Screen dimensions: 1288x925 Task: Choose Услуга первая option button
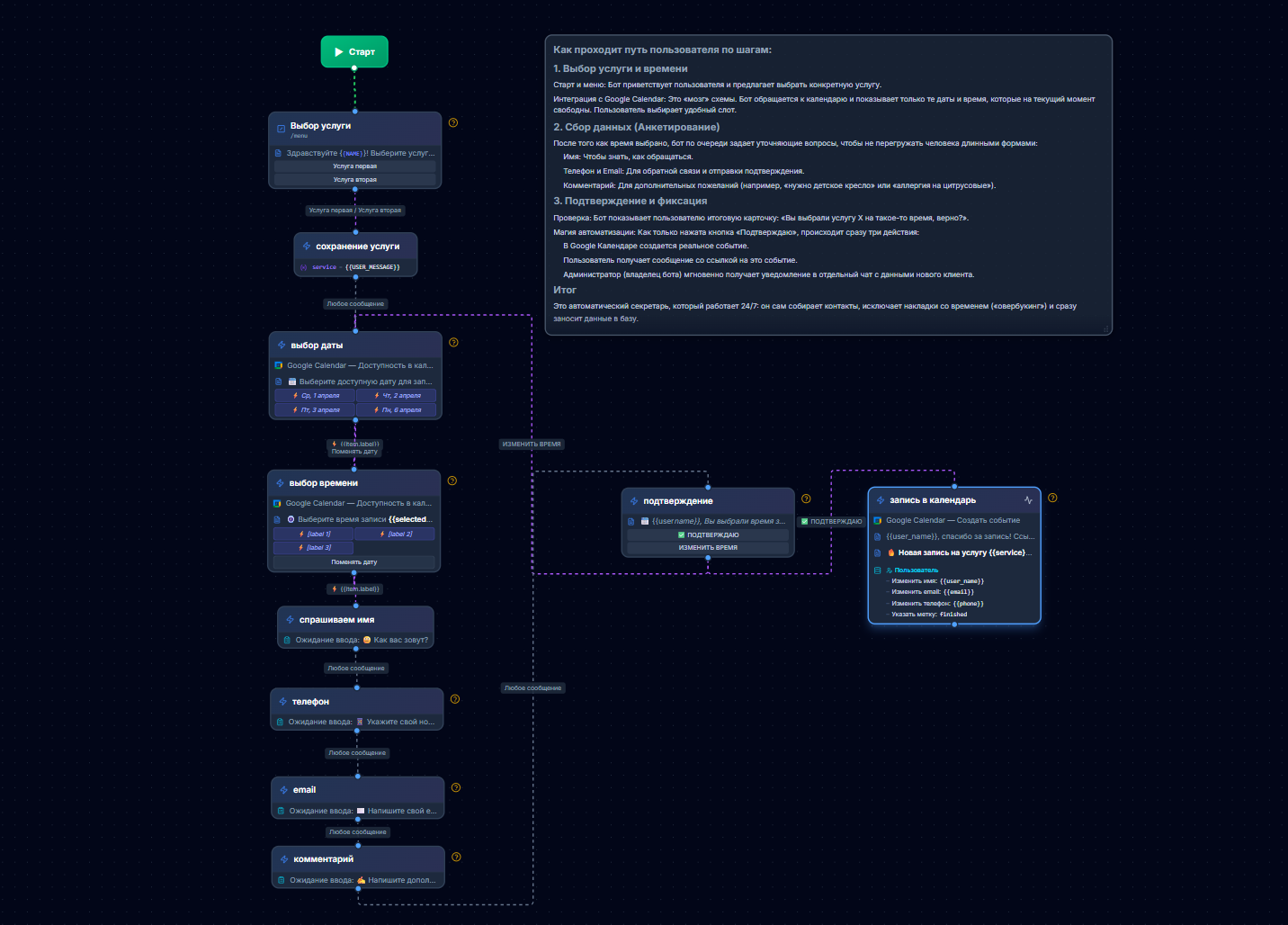[355, 166]
